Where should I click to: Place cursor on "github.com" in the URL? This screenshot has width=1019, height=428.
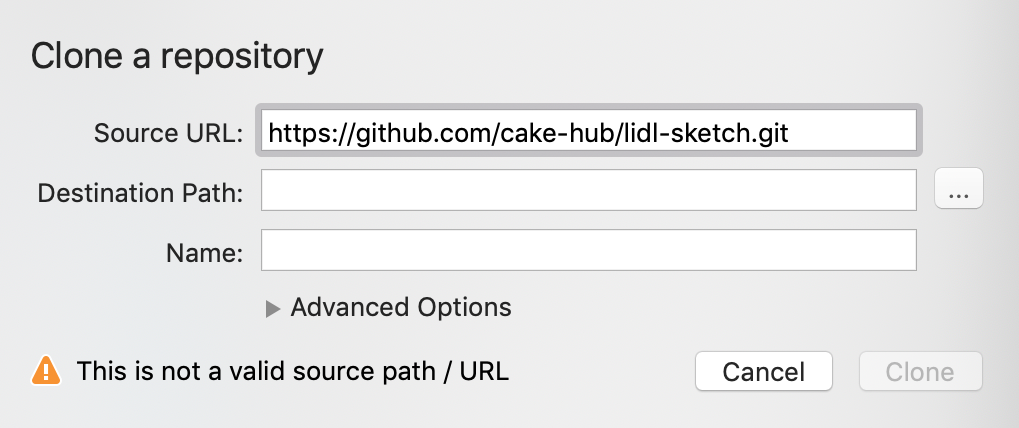[x=423, y=133]
